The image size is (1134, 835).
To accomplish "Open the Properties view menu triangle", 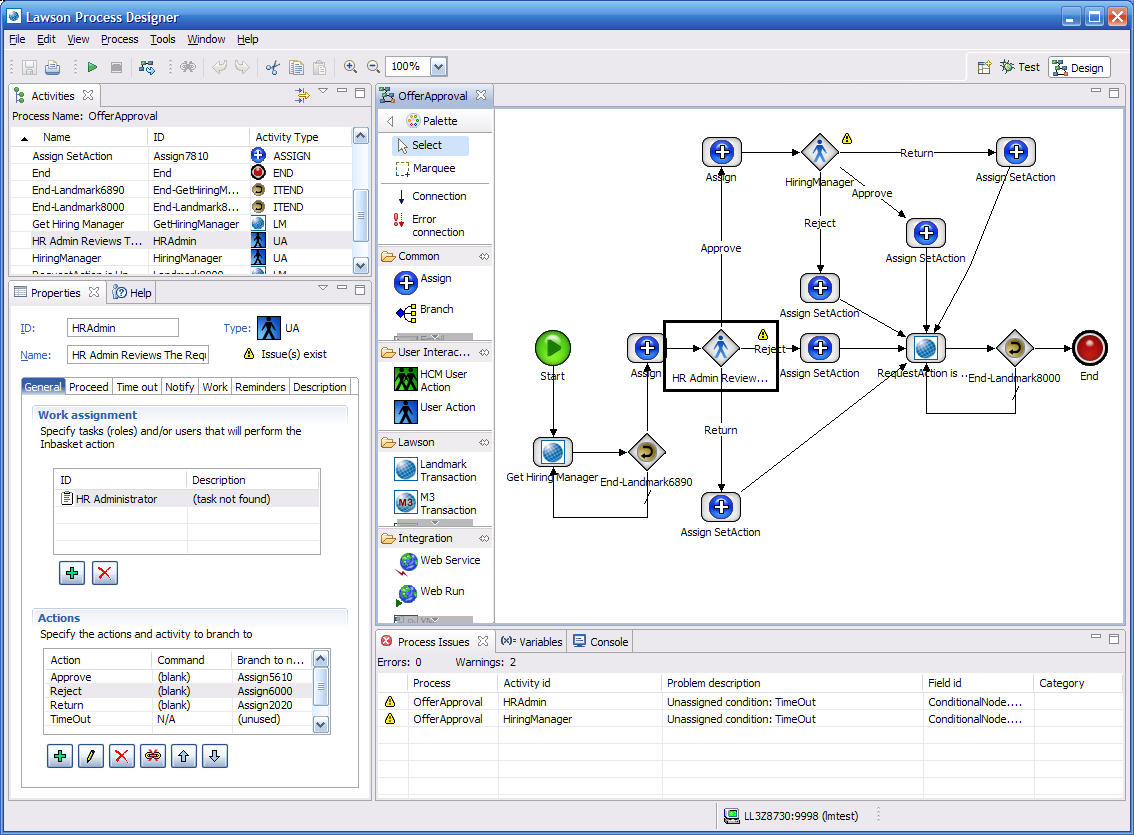I will [x=323, y=288].
